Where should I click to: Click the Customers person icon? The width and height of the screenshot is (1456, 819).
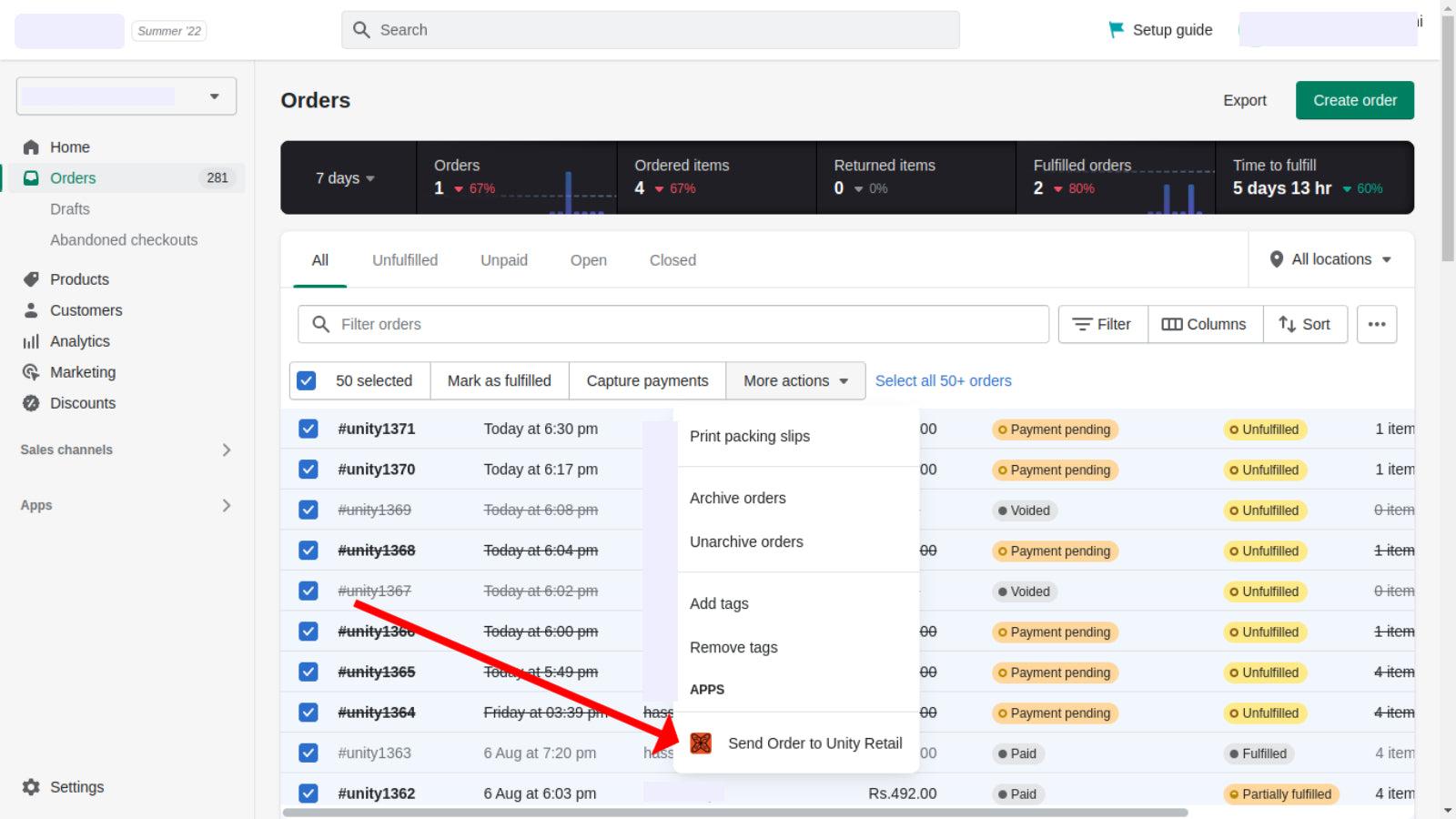pyautogui.click(x=31, y=310)
